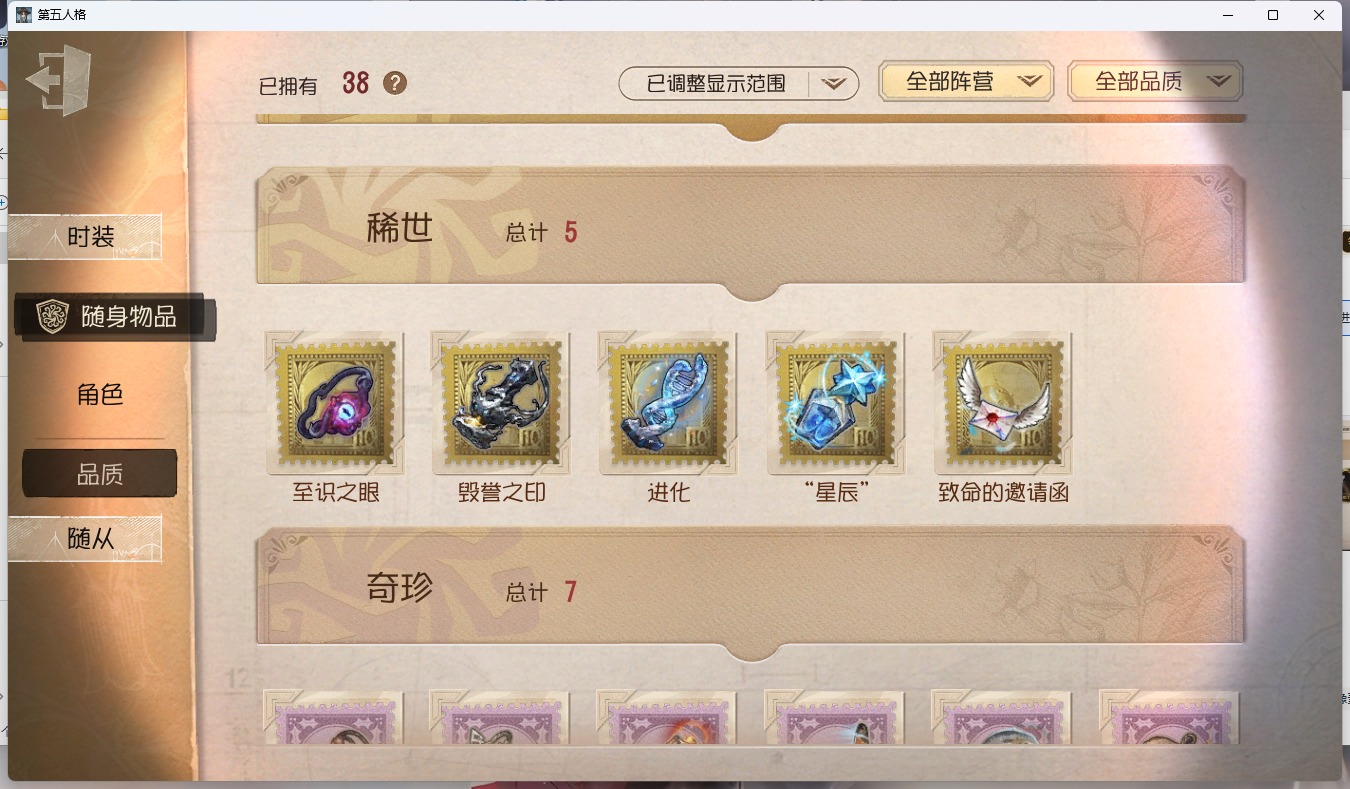Sort by 品质 option
This screenshot has height=789, width=1350.
pyautogui.click(x=100, y=474)
